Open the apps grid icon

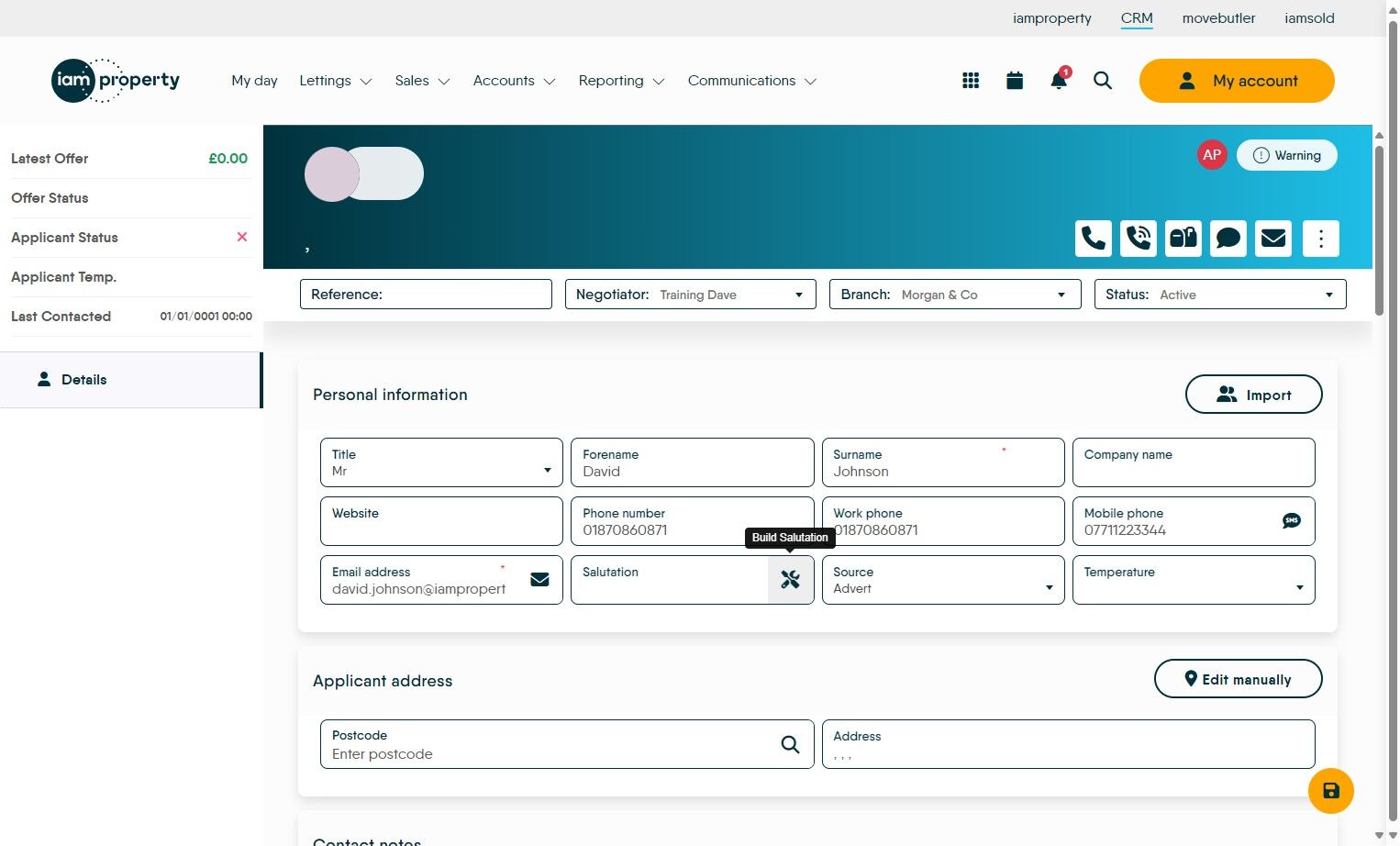(x=970, y=80)
